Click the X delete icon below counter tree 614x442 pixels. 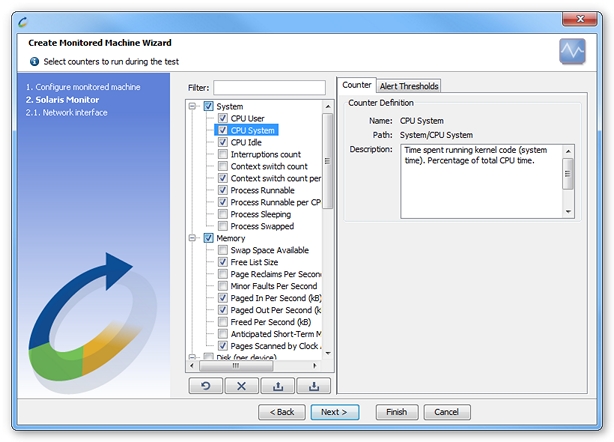coord(242,386)
